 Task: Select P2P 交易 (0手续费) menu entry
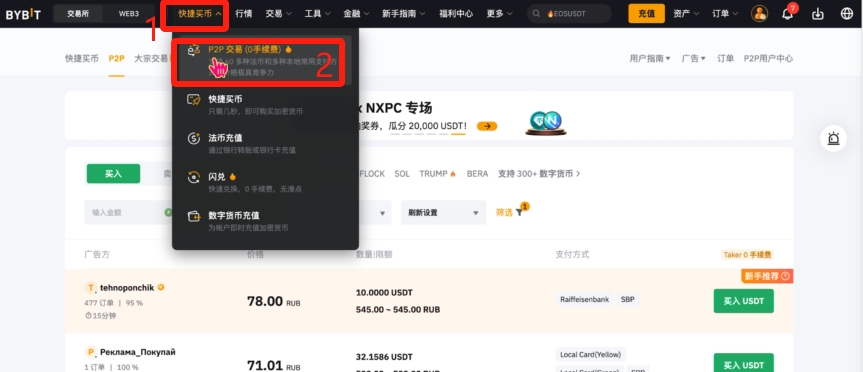[265, 61]
